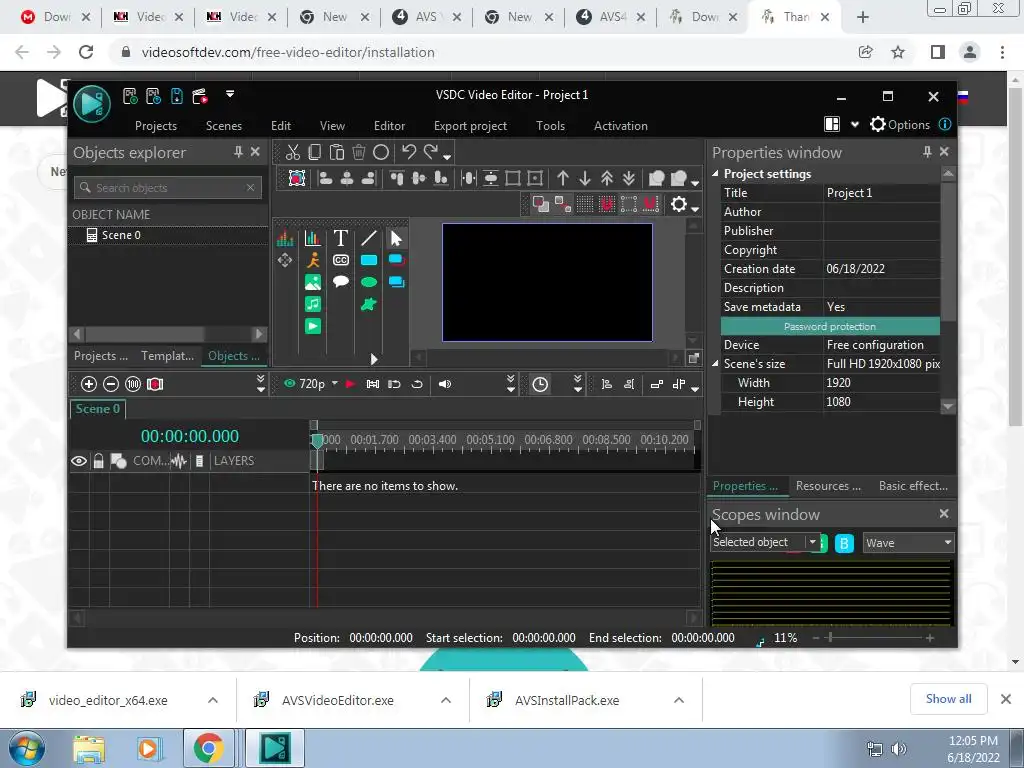The width and height of the screenshot is (1024, 768).
Task: Select the Text object tool
Action: [x=340, y=238]
